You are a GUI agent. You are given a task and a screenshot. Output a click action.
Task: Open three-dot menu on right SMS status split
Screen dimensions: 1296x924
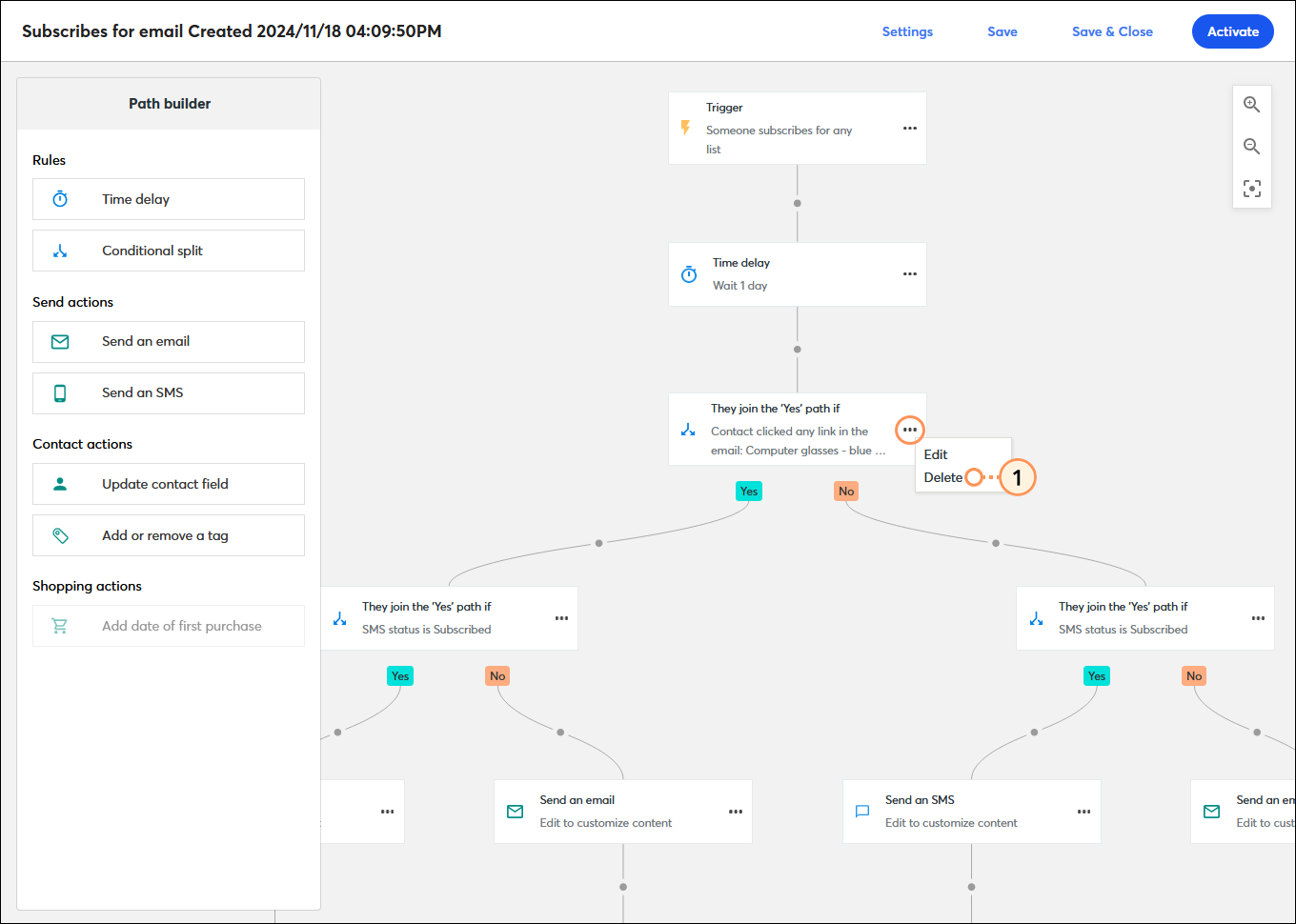click(1259, 618)
